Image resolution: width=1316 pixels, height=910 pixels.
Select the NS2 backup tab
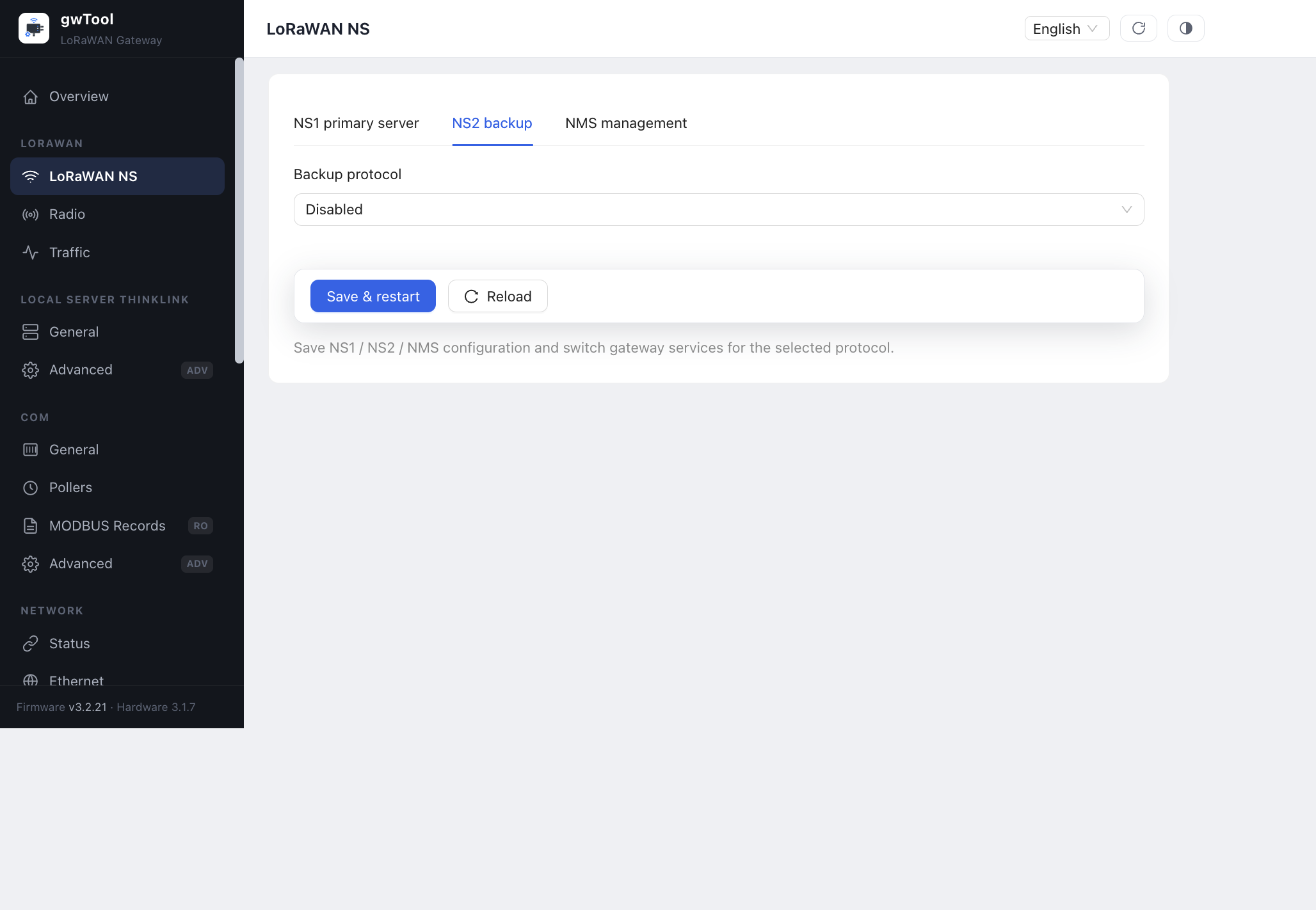point(492,123)
